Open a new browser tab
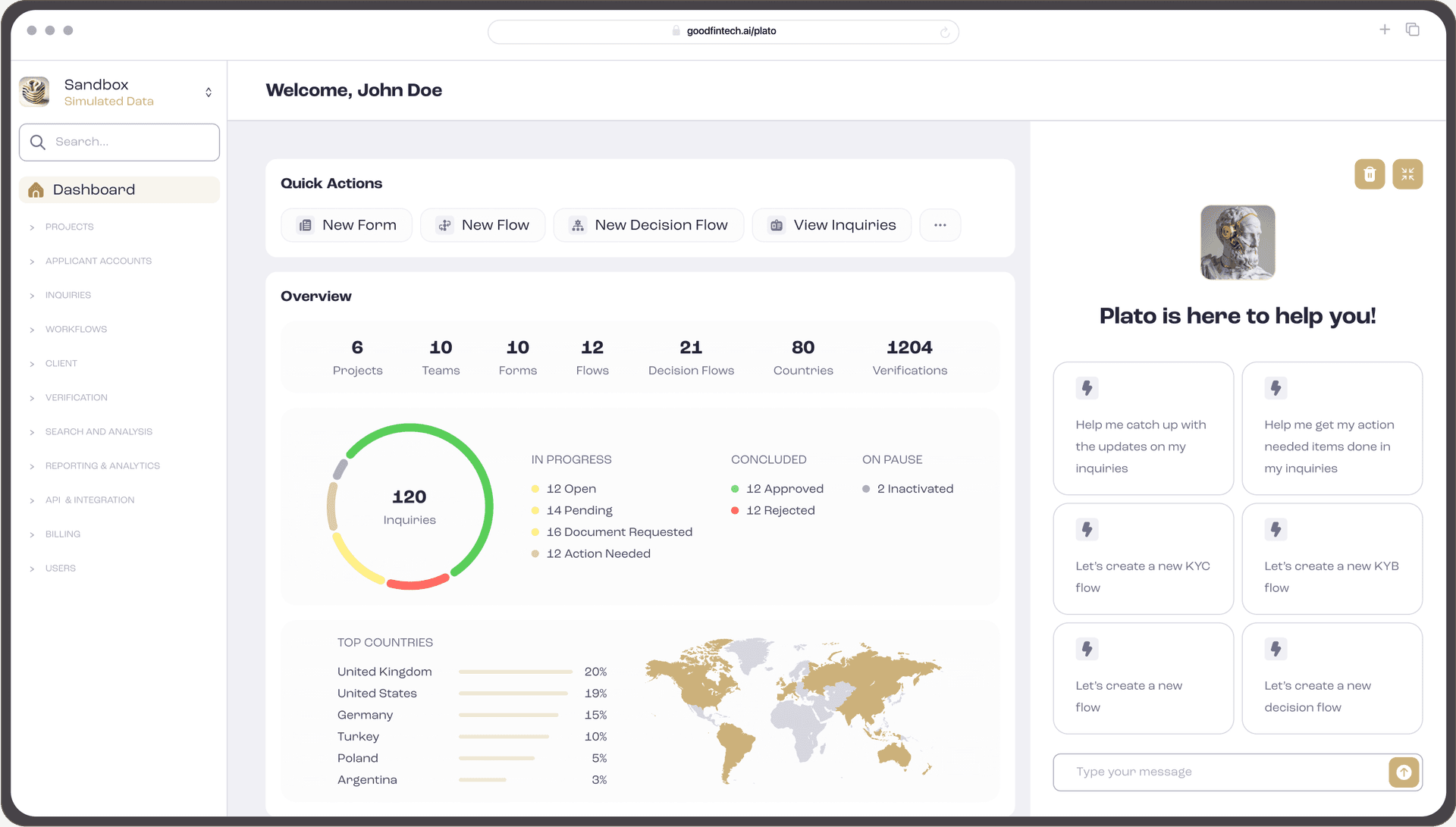 (x=1384, y=30)
